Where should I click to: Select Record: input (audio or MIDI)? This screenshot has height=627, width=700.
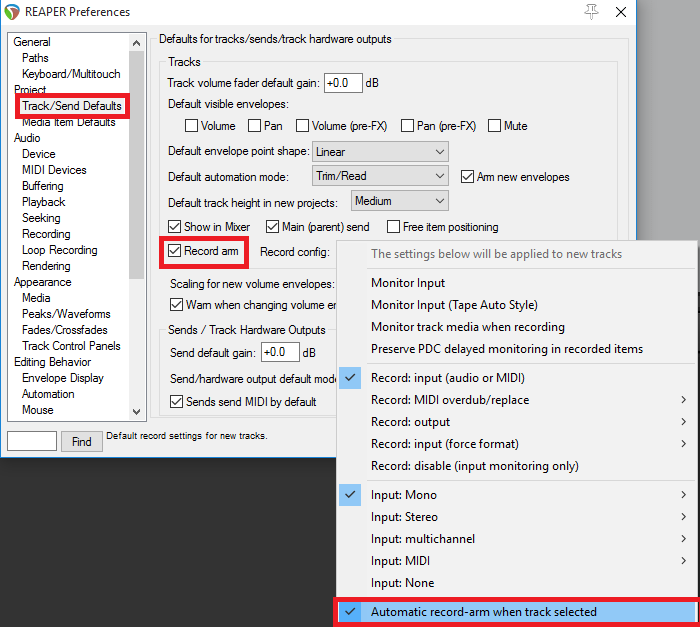[517, 378]
